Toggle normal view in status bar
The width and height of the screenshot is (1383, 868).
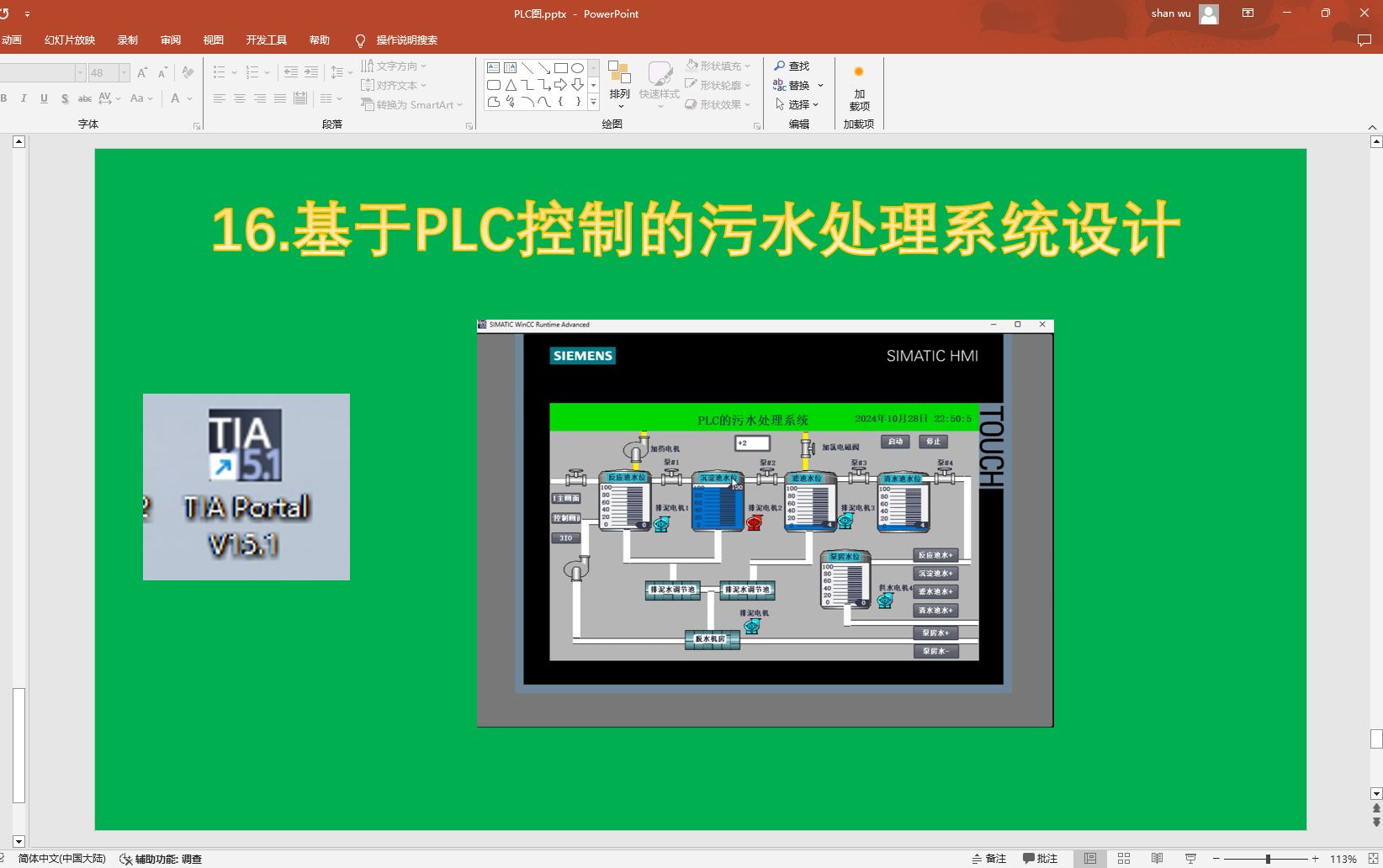(1090, 859)
